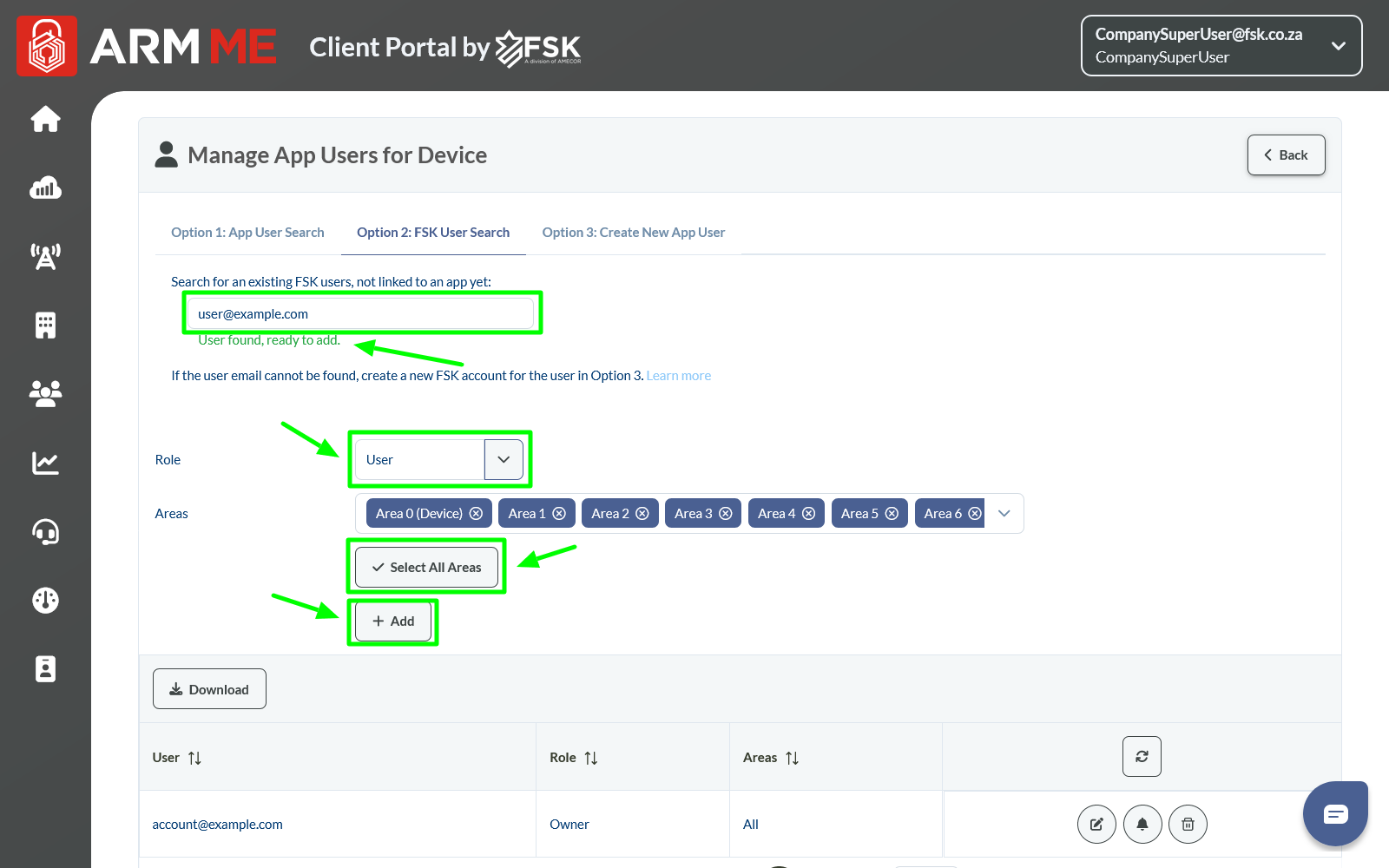Open the building sidebar icon
The image size is (1389, 868).
[x=45, y=325]
